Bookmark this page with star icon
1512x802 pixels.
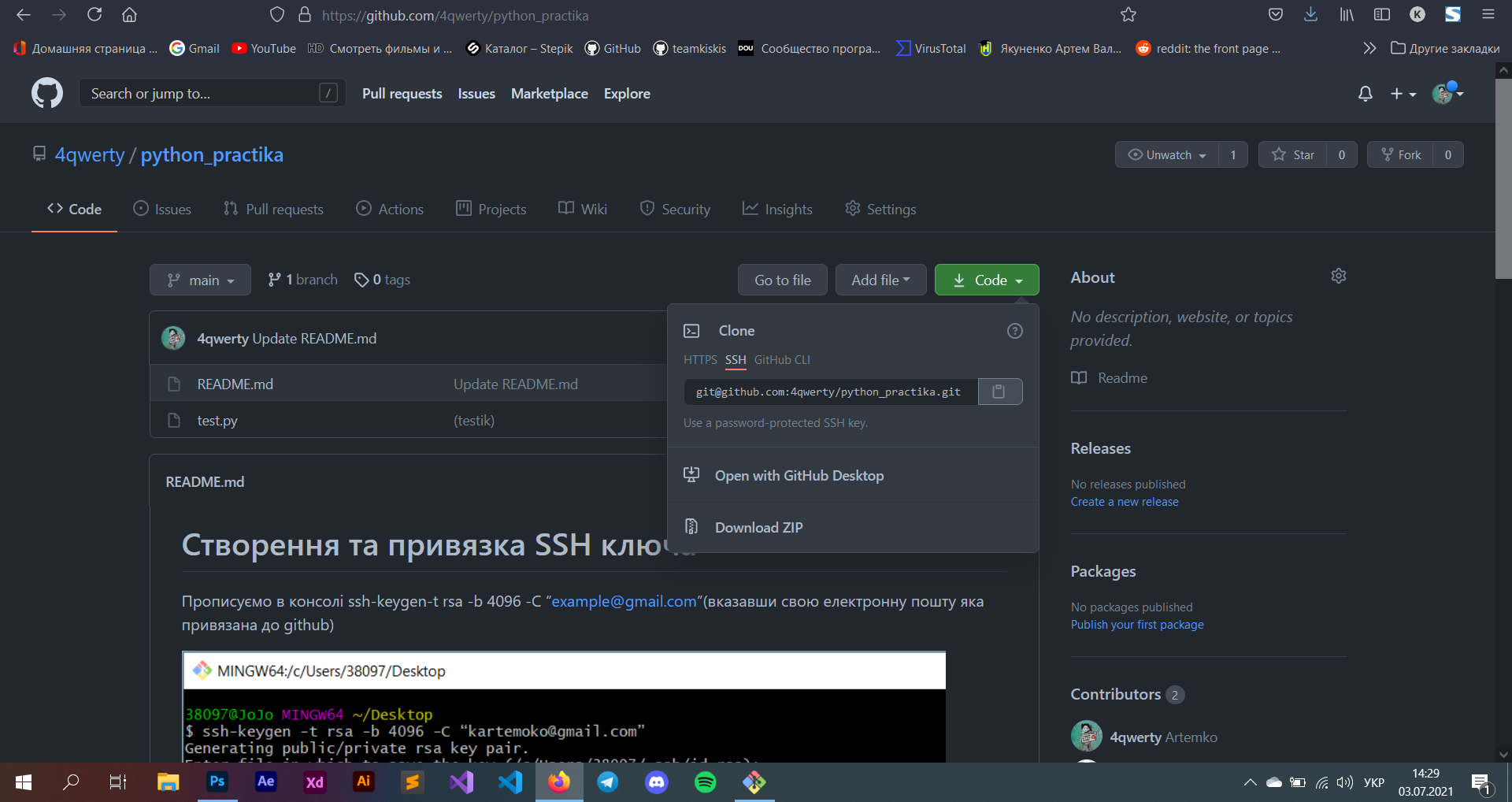(x=1128, y=15)
